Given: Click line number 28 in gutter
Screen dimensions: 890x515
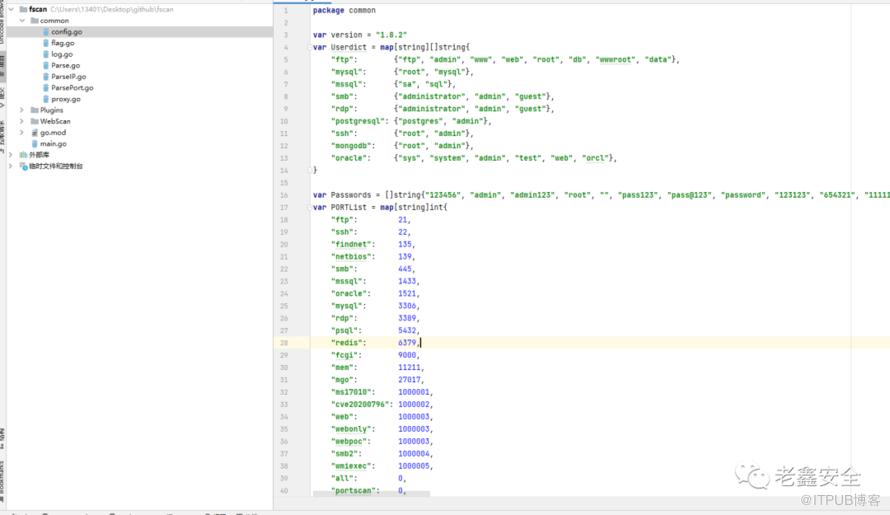Looking at the screenshot, I should 285,343.
